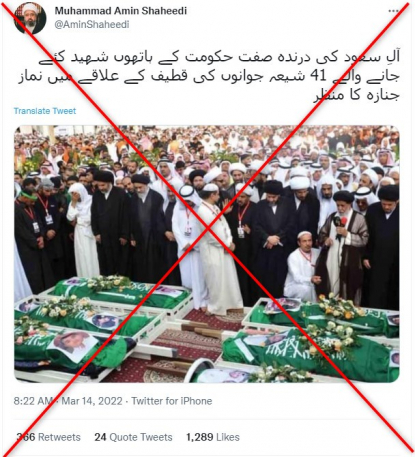The image size is (415, 457).
Task: Click the kneeling man in white
Action: 301,267
